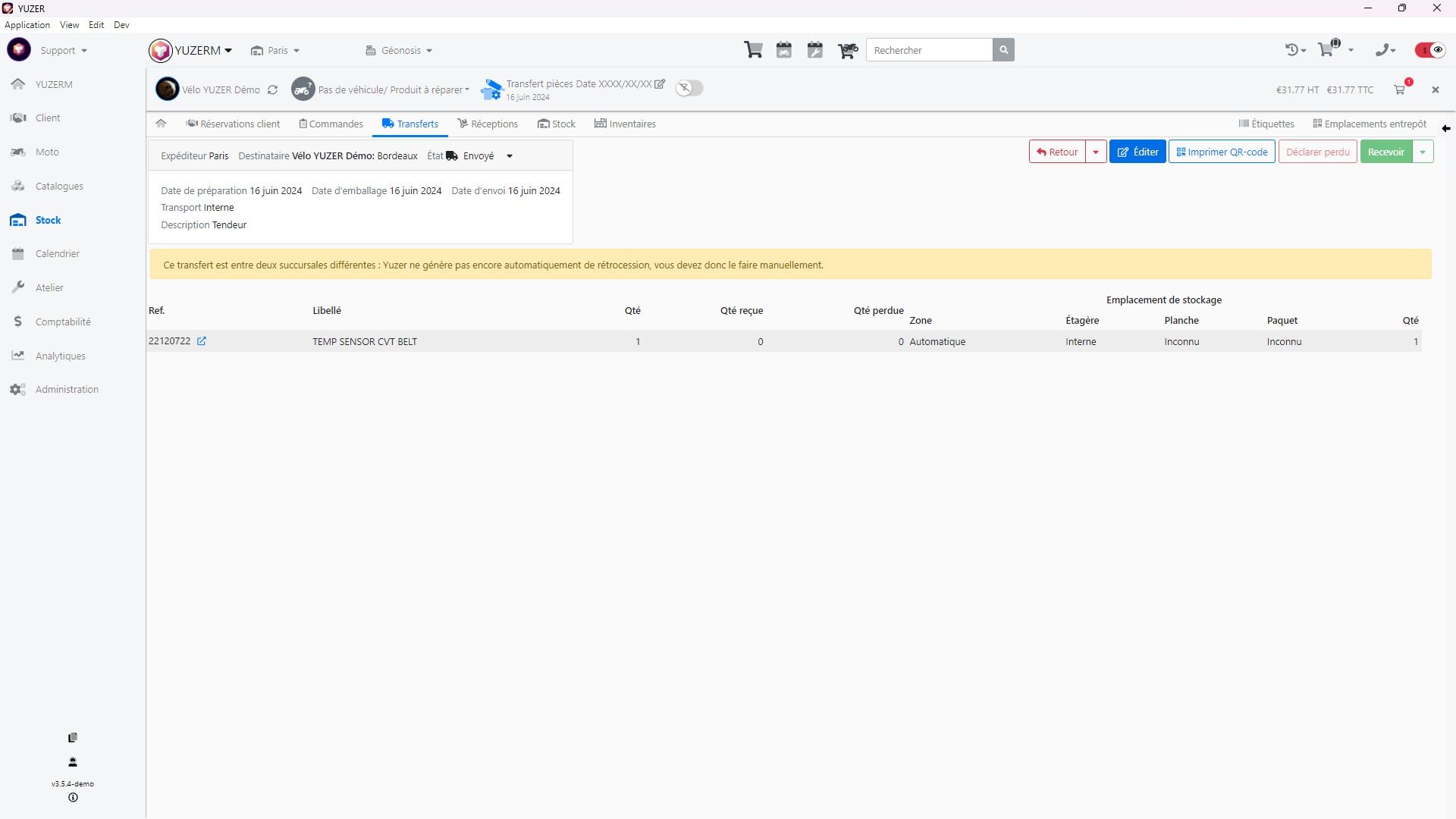The image size is (1456, 819).
Task: Switch to the Réceptions tab
Action: point(488,124)
